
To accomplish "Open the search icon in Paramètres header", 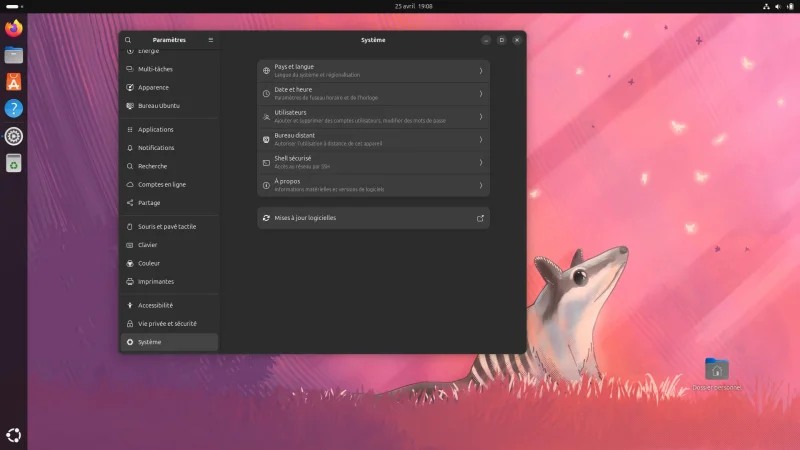I will (x=128, y=40).
